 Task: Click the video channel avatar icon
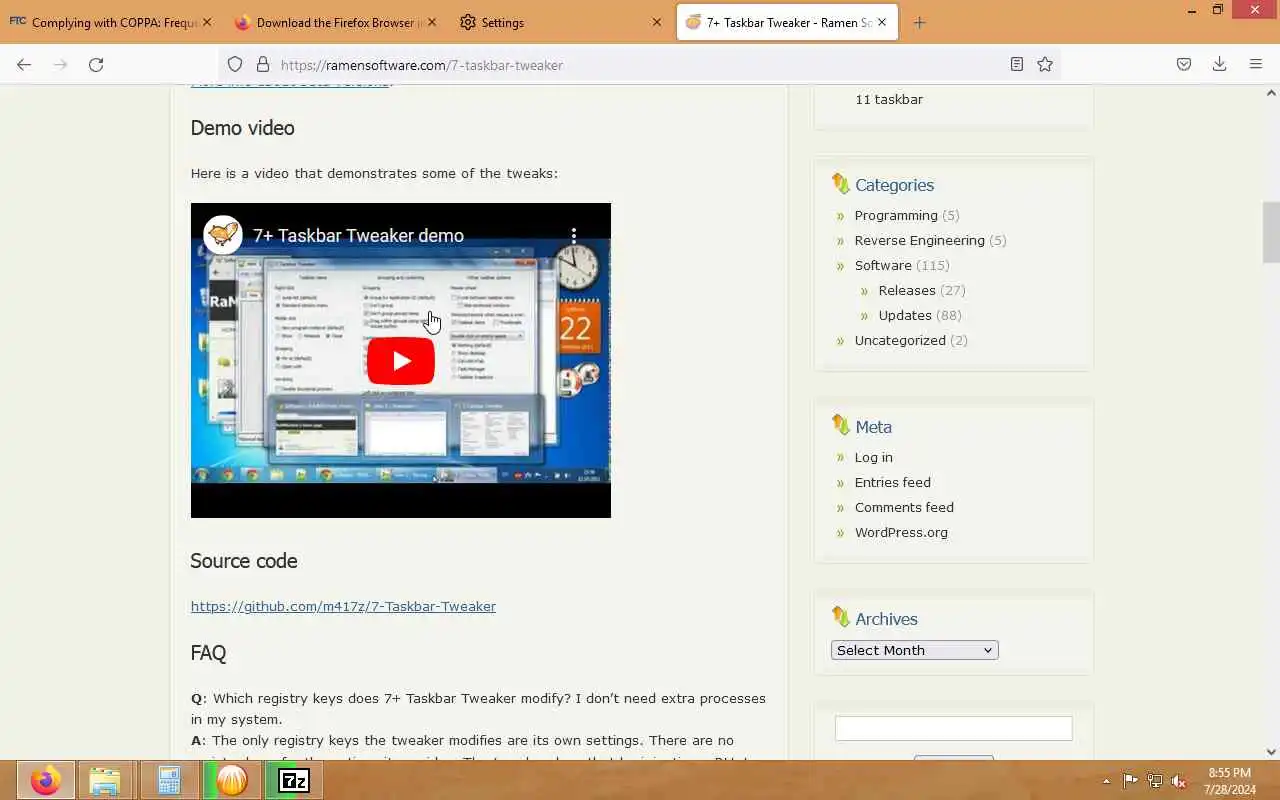222,235
